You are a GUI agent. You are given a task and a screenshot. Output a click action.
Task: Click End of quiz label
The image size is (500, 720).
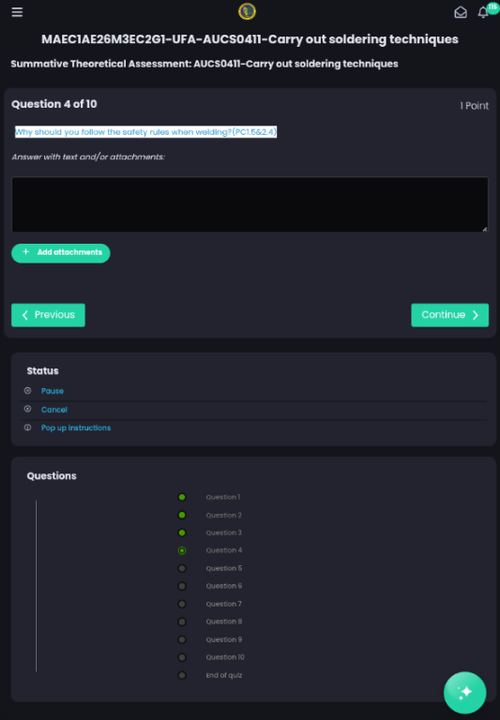tap(224, 675)
